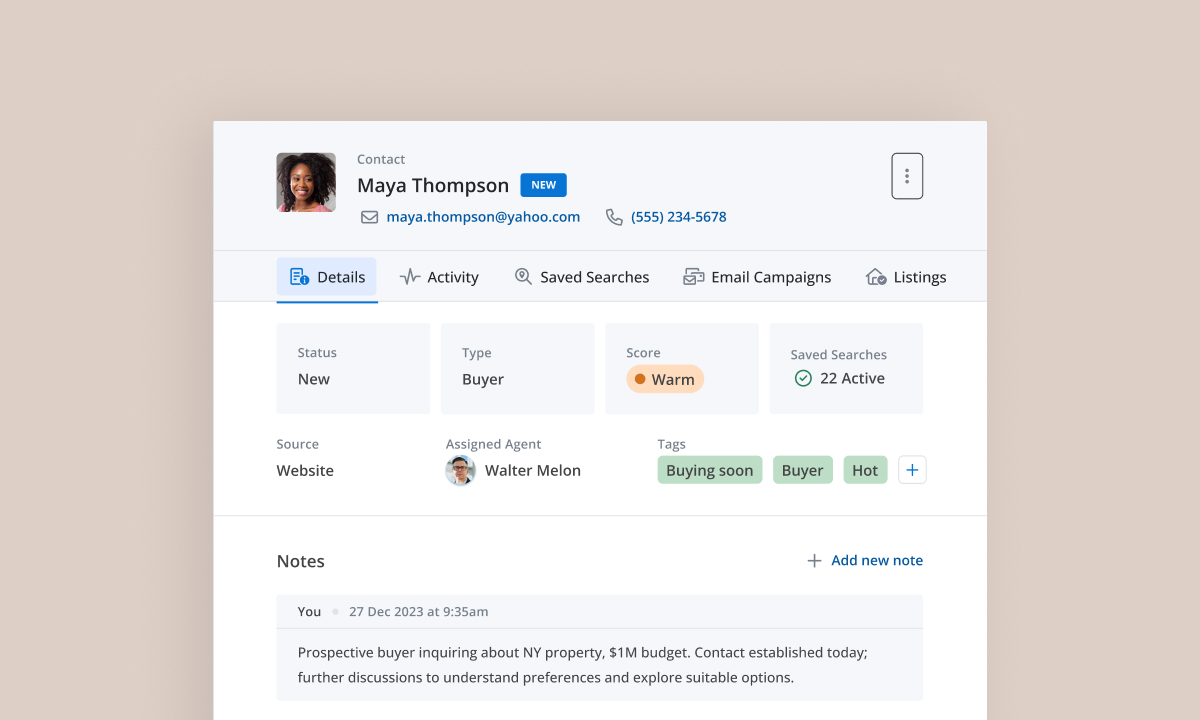
Task: Open the Email Campaigns tab
Action: pyautogui.click(x=770, y=277)
